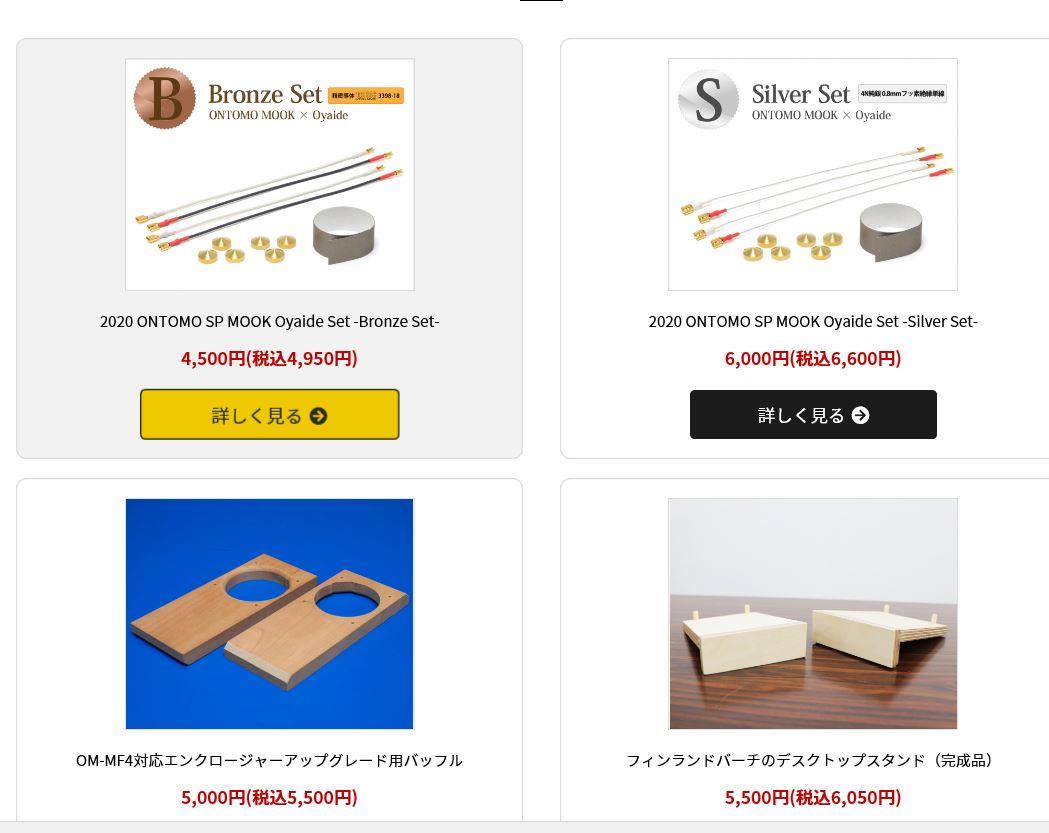
Task: Click the silver S badge icon
Action: (708, 99)
